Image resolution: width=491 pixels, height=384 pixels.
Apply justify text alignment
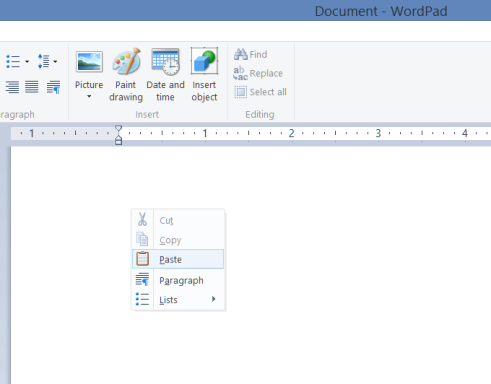[x=32, y=87]
